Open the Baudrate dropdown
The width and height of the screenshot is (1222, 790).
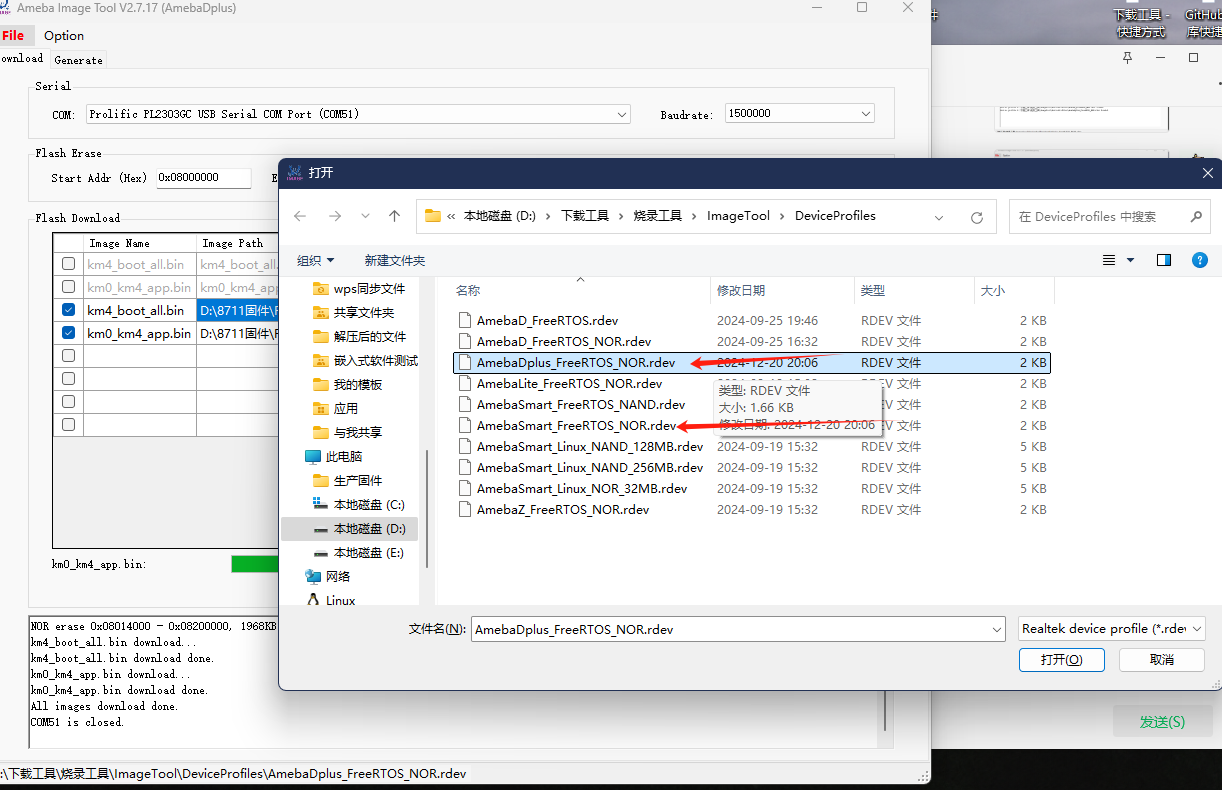click(866, 113)
